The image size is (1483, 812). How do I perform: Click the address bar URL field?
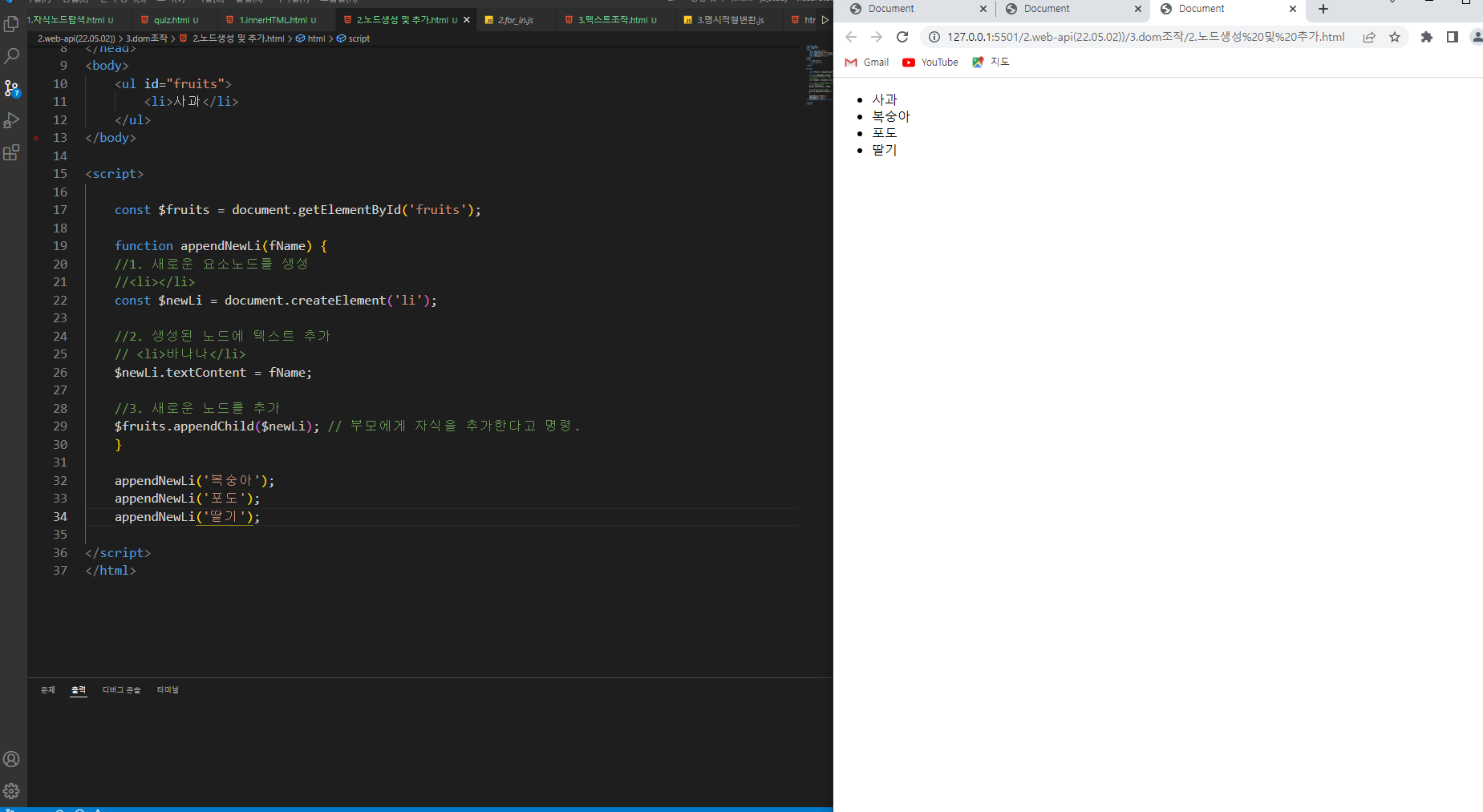(x=1145, y=37)
